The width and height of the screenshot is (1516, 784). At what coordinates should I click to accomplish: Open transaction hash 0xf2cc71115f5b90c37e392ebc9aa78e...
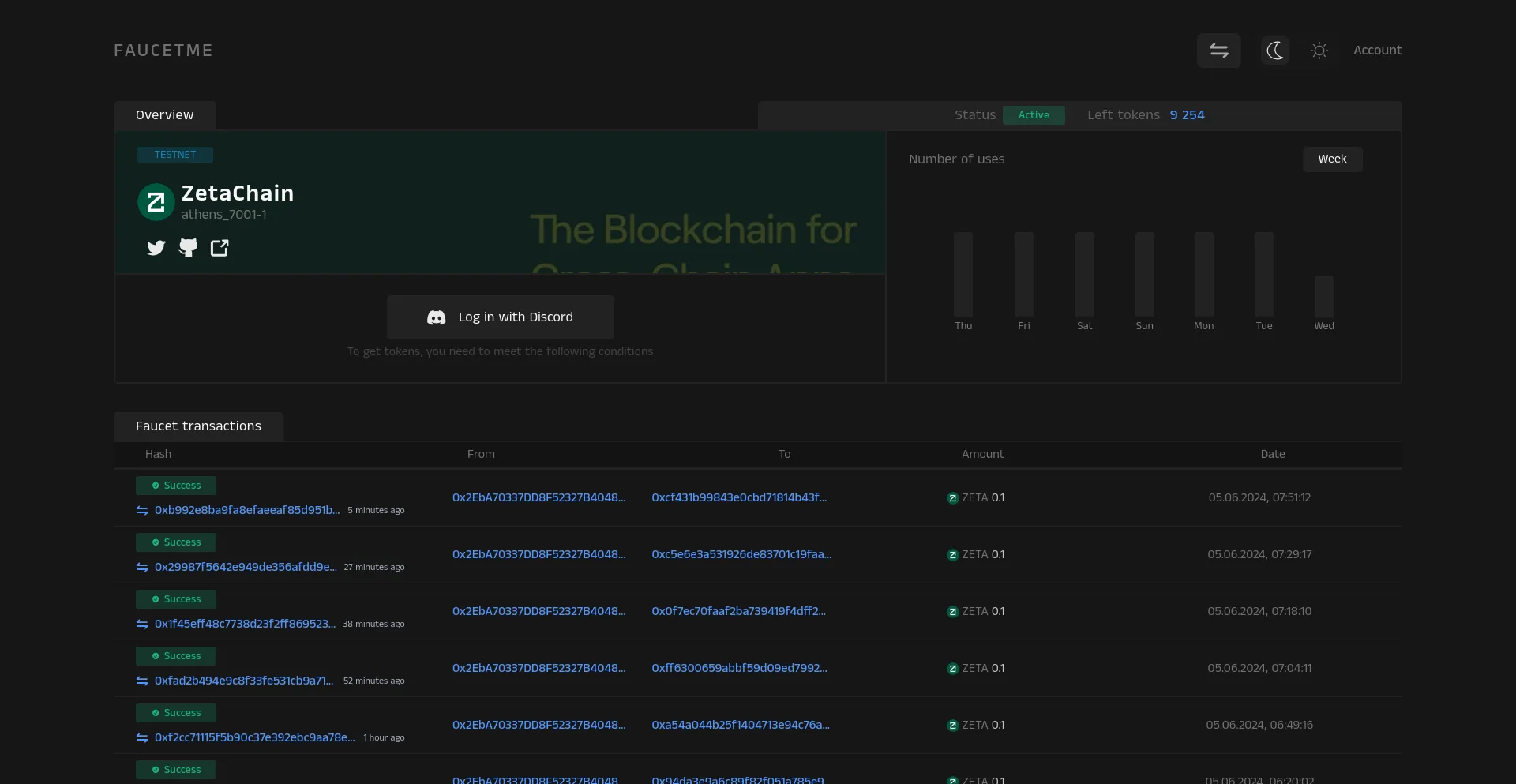[255, 737]
